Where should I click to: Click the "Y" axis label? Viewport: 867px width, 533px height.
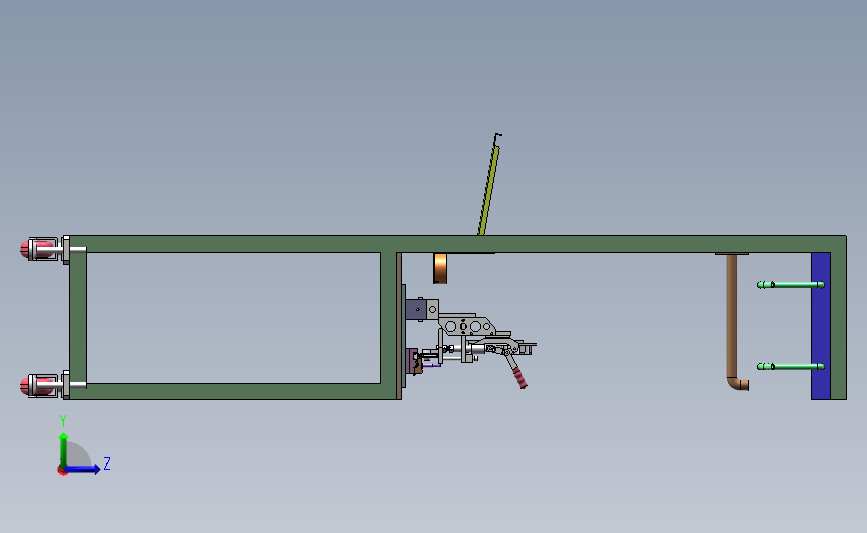coord(63,421)
